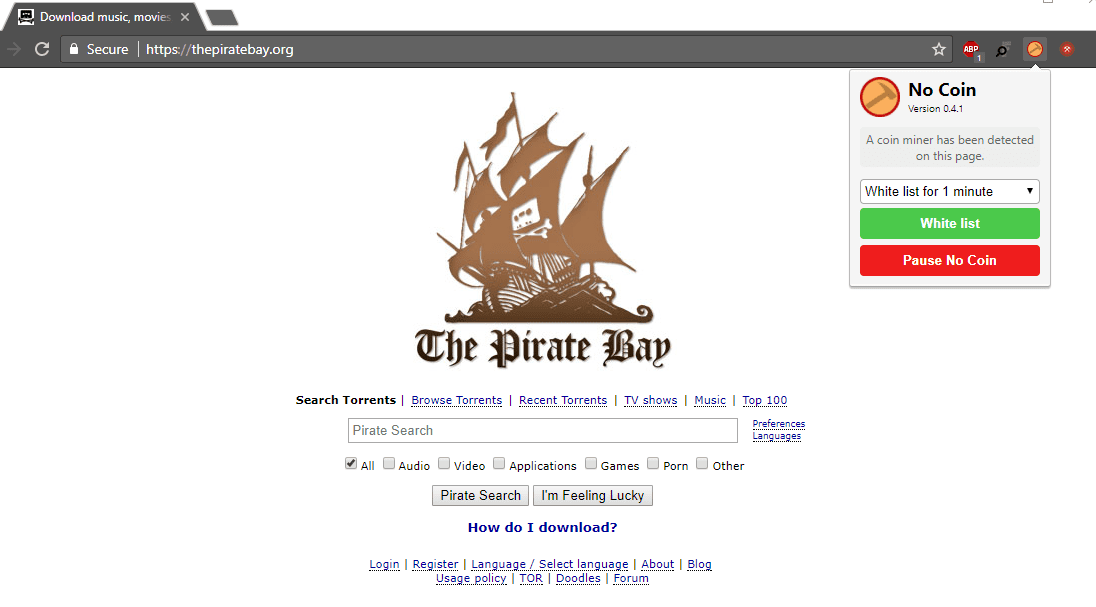Bookmark this page with the star icon
The width and height of the screenshot is (1096, 607).
[939, 50]
